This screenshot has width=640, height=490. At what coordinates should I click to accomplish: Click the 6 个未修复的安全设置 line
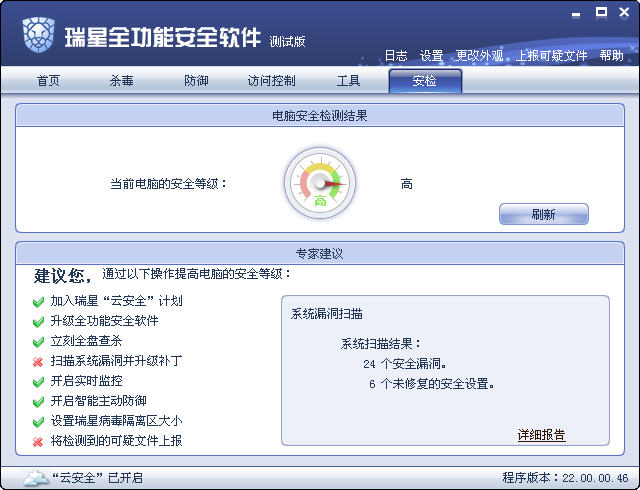coord(431,384)
